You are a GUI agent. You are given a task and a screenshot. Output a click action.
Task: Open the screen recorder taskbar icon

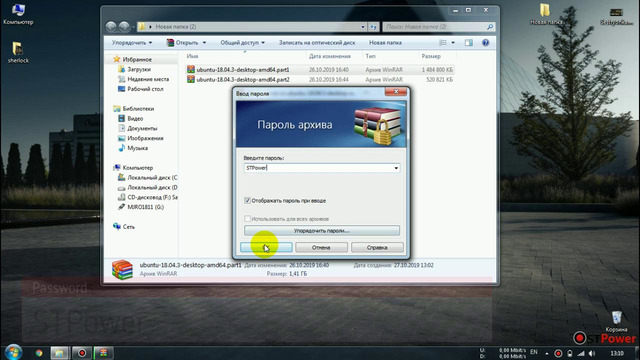pos(82,353)
